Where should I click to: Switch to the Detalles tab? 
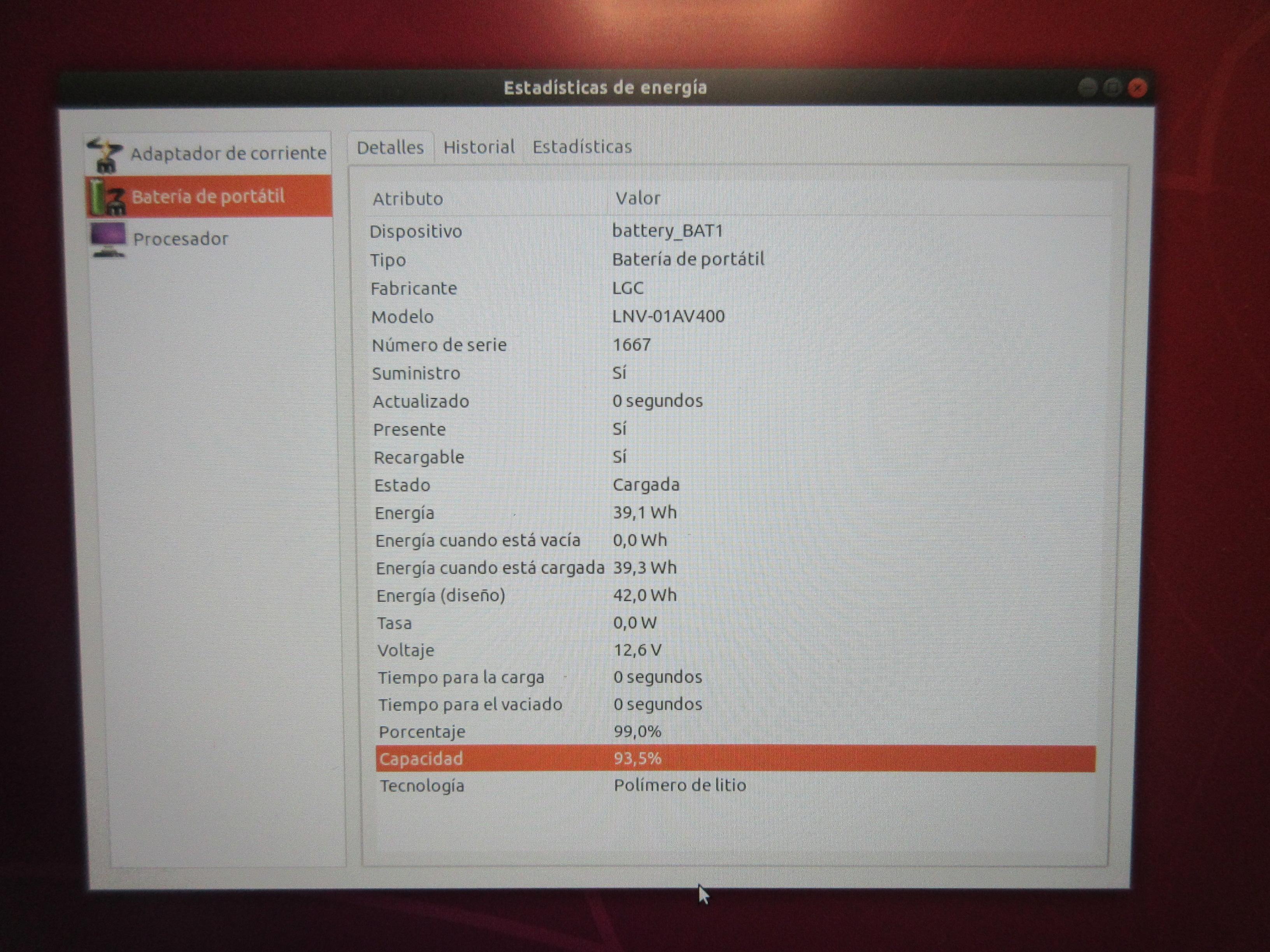point(390,147)
